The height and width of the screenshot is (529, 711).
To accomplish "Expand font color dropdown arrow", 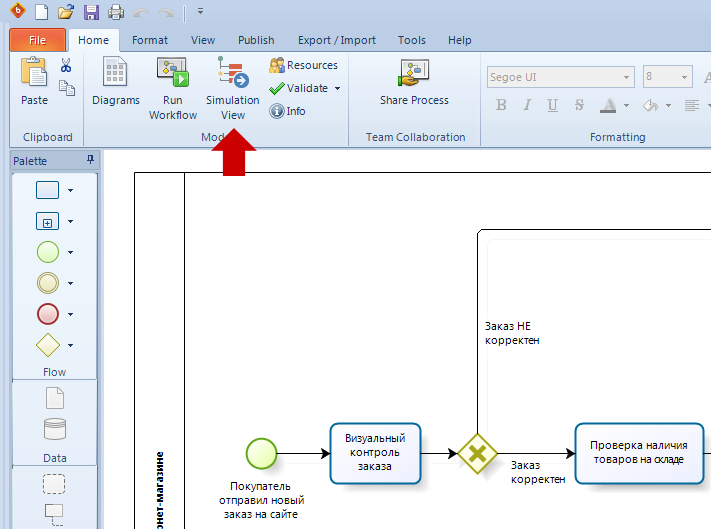I will (x=626, y=106).
